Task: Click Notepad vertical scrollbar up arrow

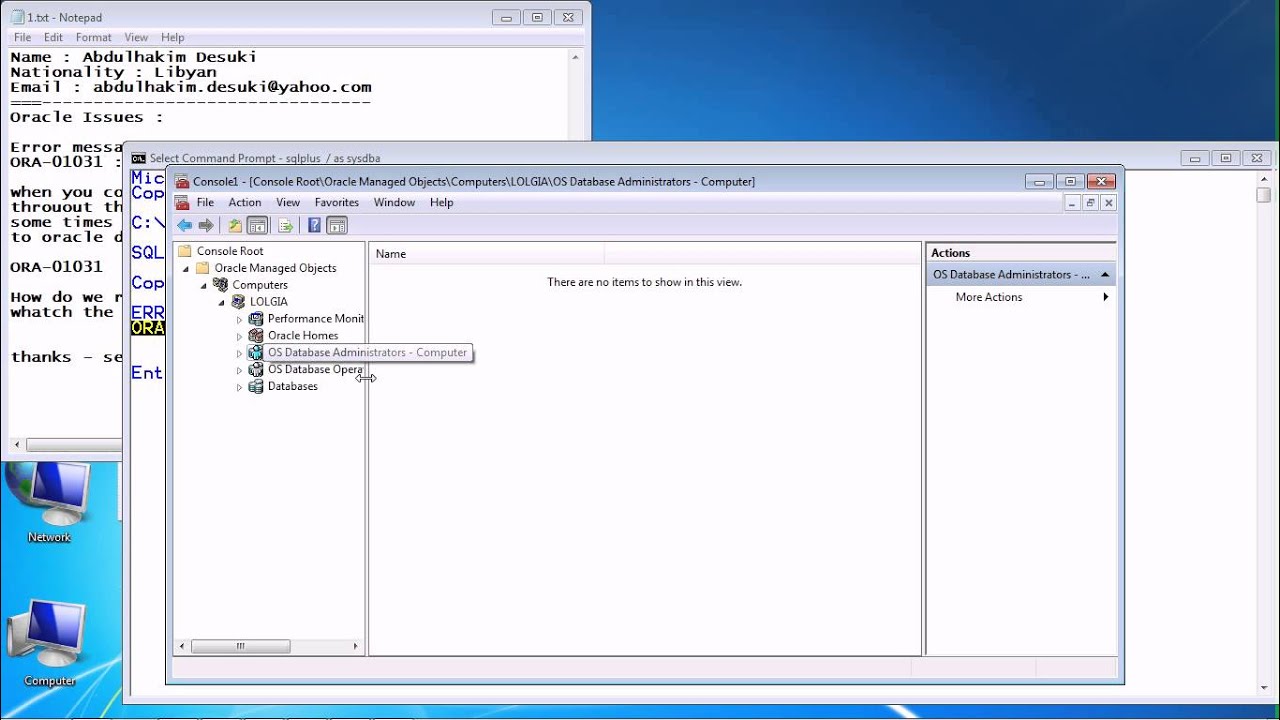Action: 575,58
